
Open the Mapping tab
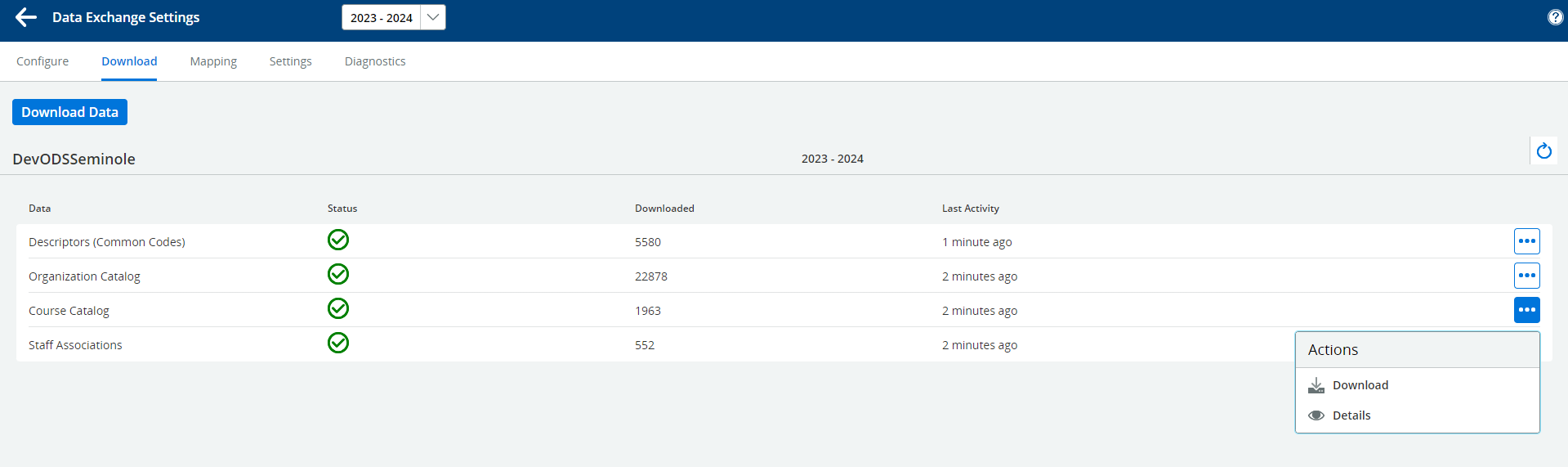coord(213,61)
